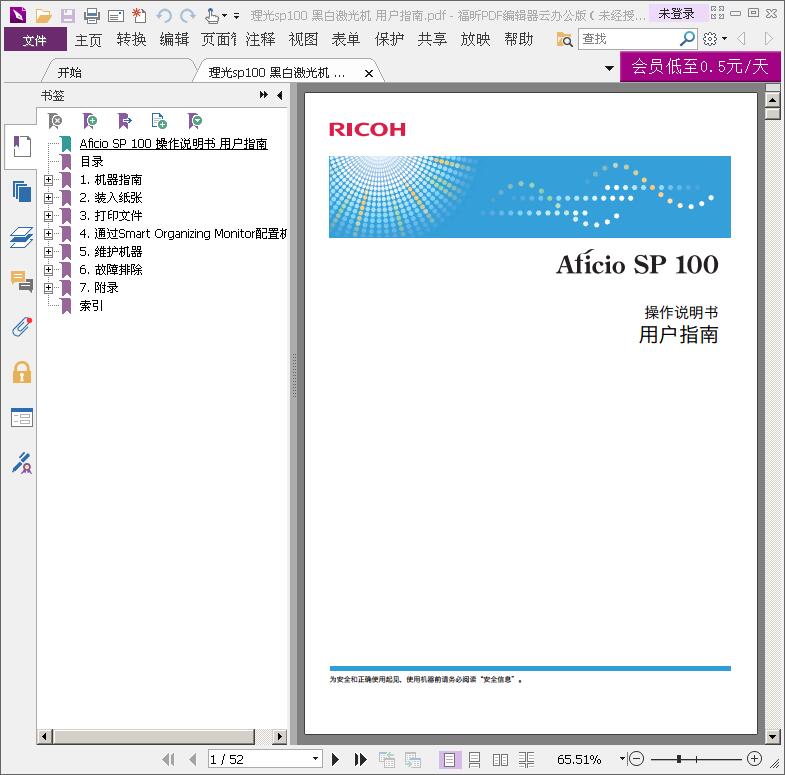Click the settings gear icon
Viewport: 785px width, 775px height.
(x=710, y=39)
